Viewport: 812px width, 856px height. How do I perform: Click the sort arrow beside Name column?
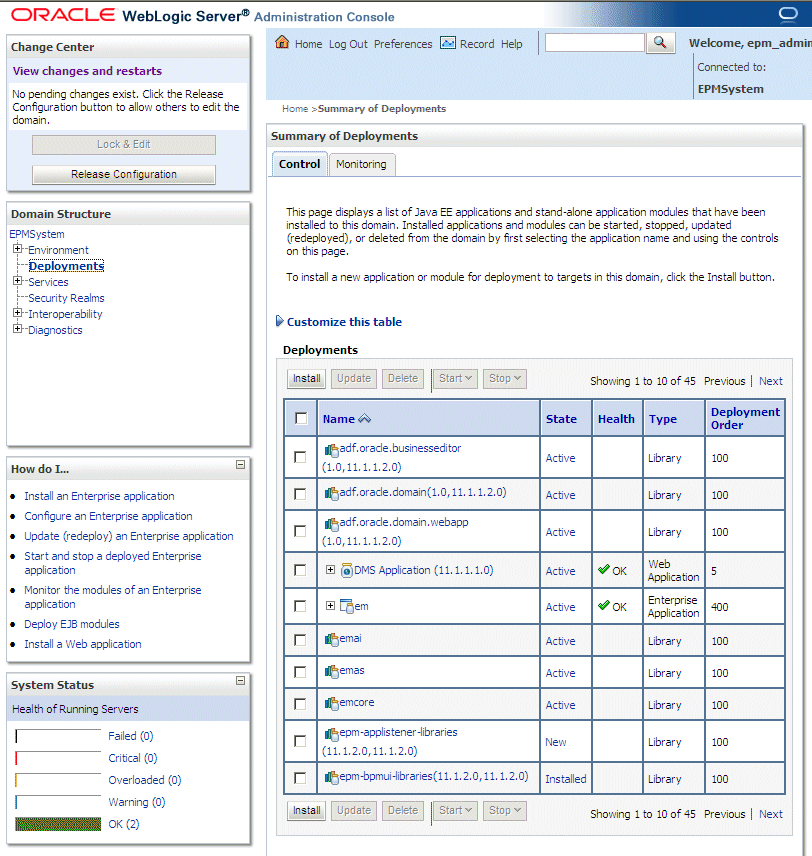coord(364,419)
